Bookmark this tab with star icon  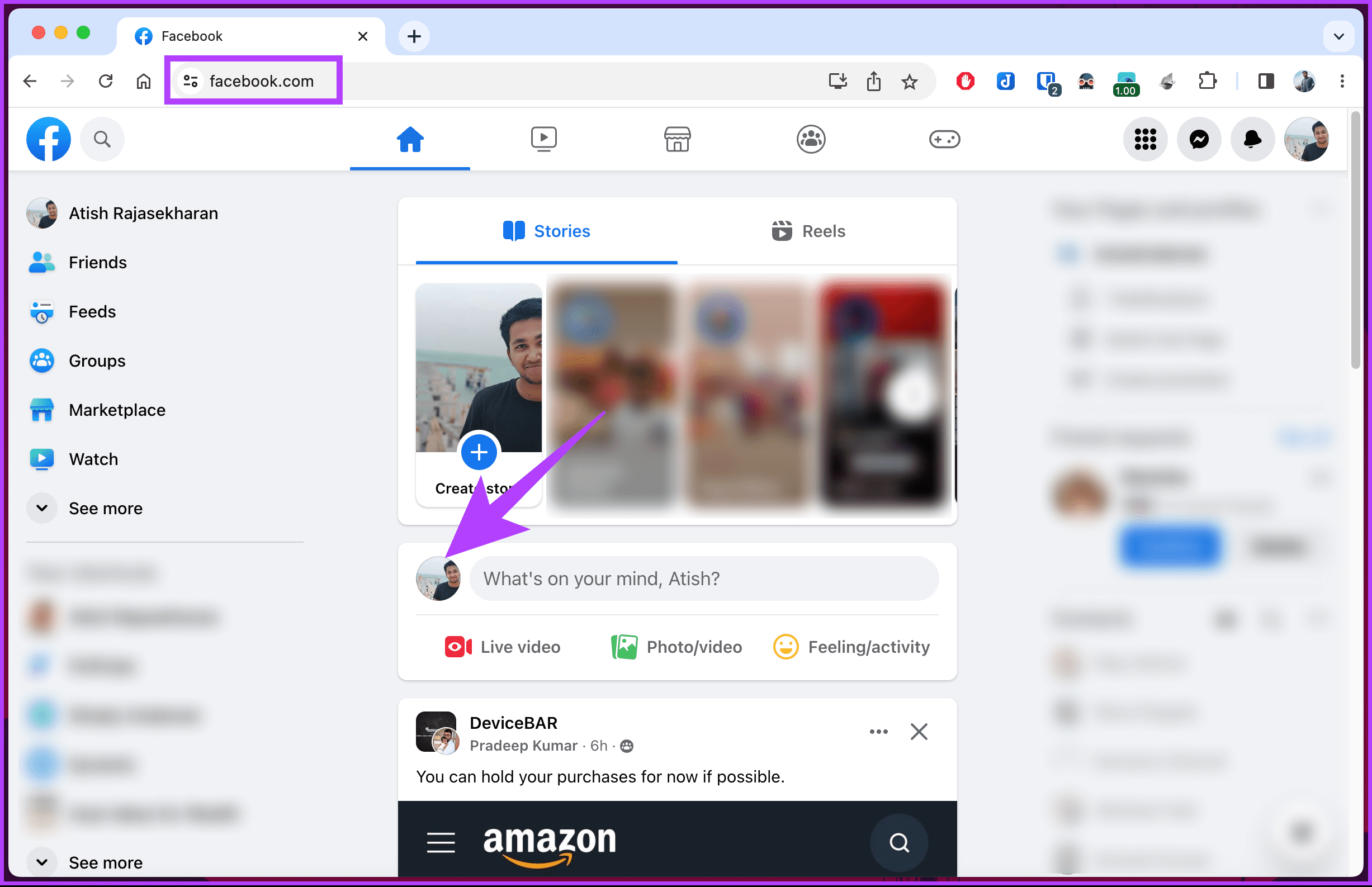click(x=910, y=81)
